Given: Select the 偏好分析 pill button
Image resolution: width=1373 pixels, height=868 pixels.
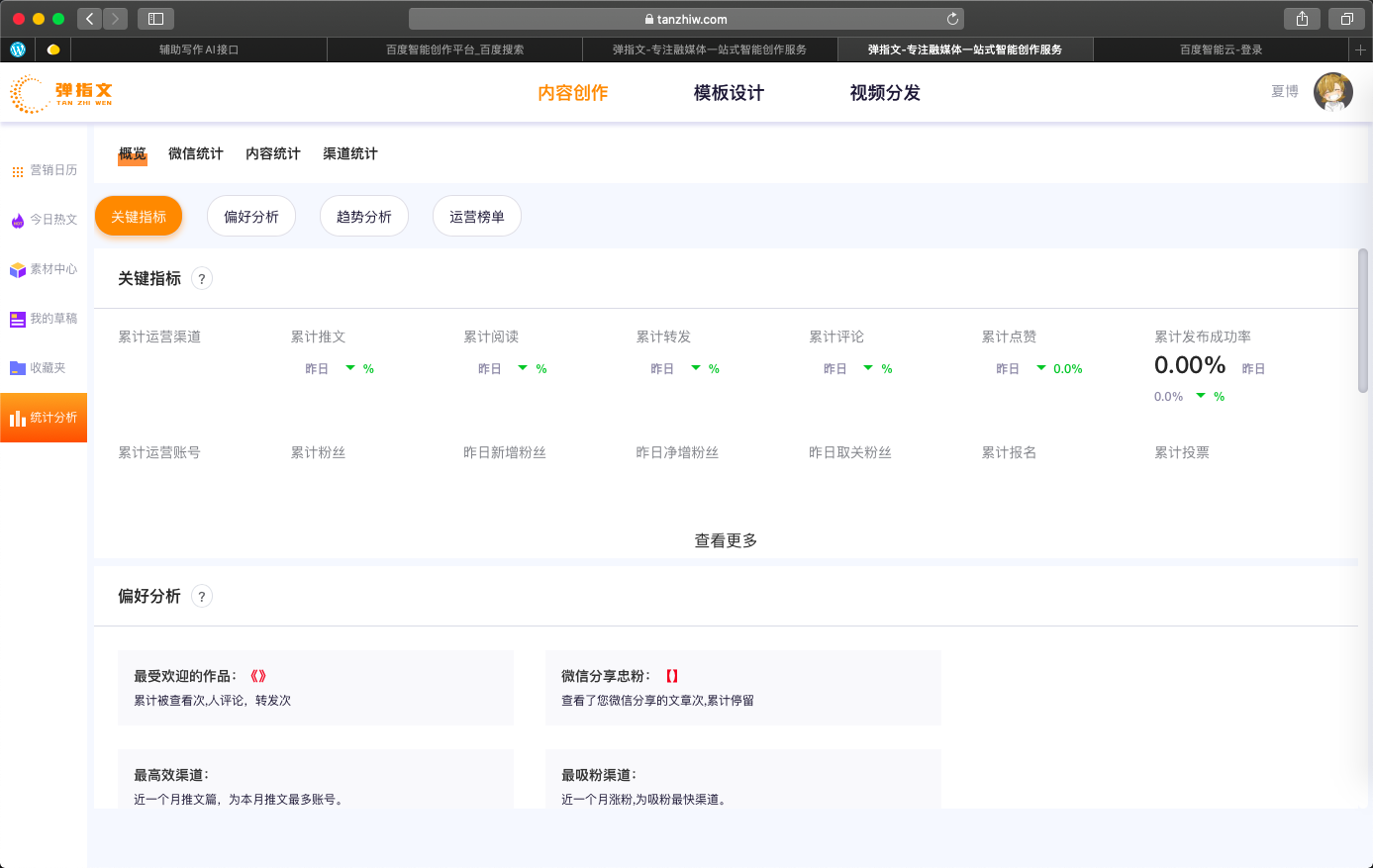Looking at the screenshot, I should [251, 217].
